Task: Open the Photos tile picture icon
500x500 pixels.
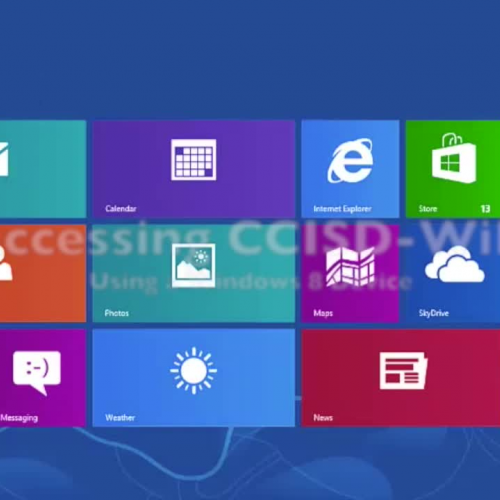Action: click(x=194, y=265)
